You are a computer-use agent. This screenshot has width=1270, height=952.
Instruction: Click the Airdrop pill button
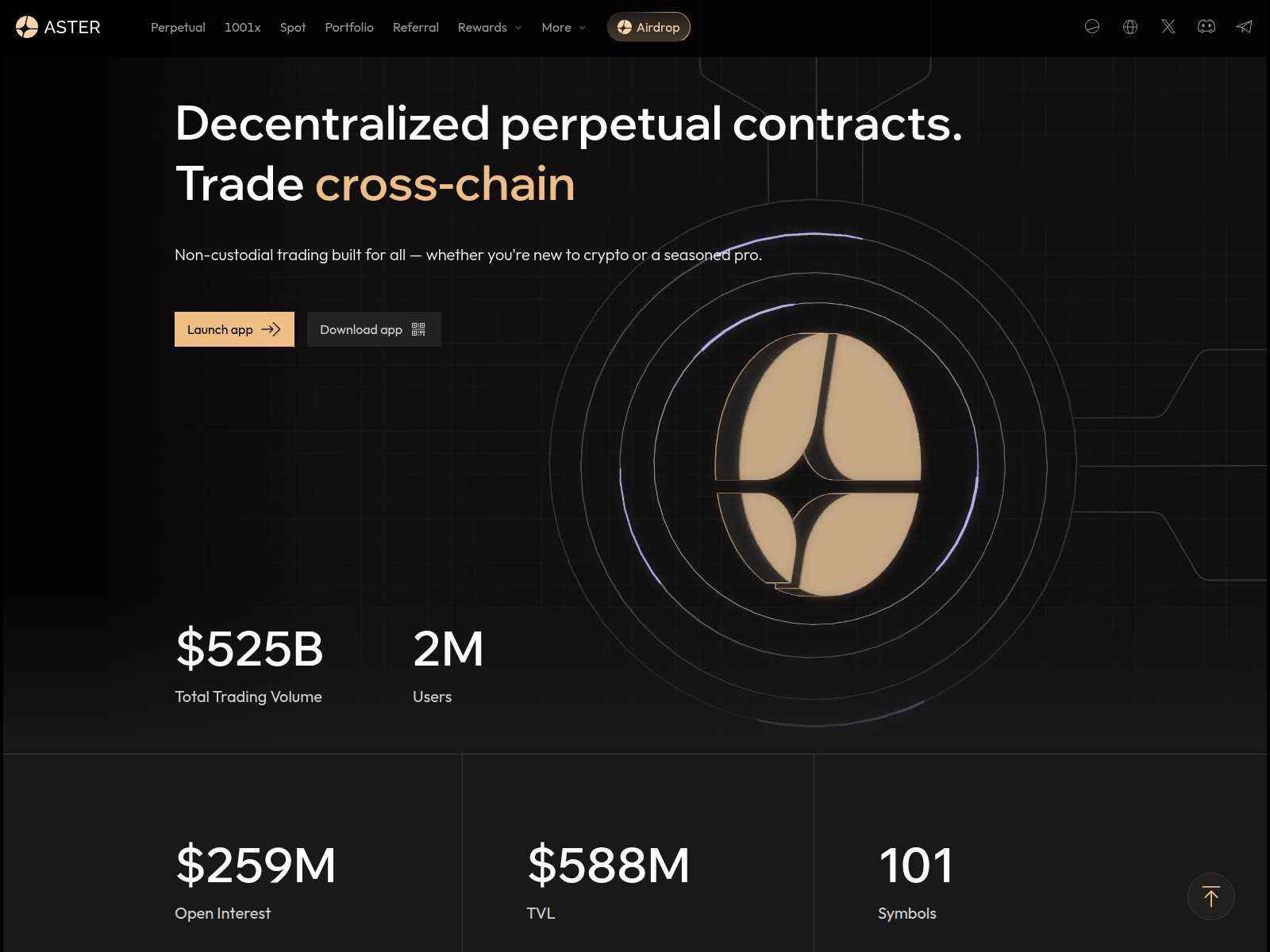coord(648,27)
